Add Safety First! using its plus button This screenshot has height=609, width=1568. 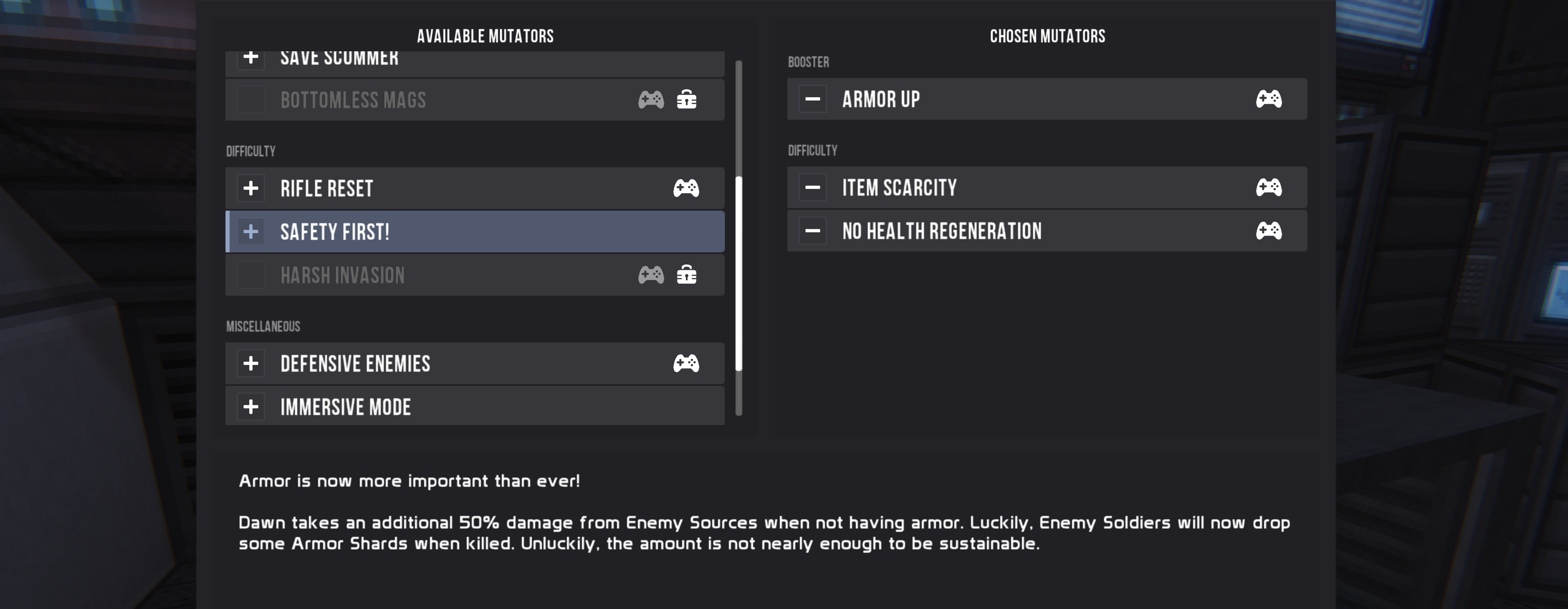click(x=251, y=231)
